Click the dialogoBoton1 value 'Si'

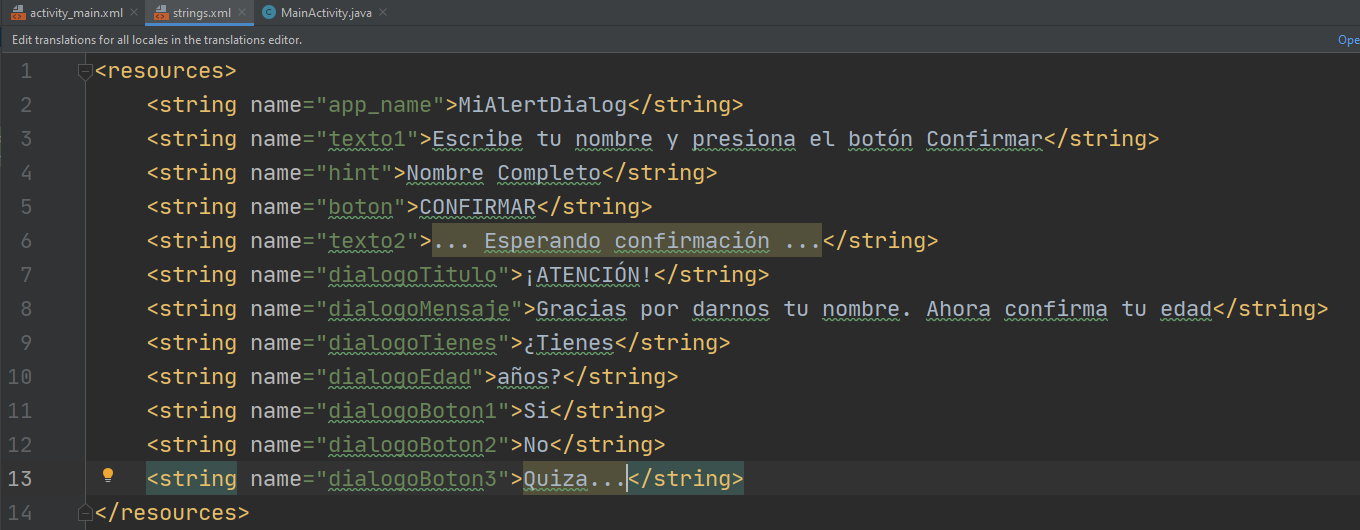tap(536, 411)
